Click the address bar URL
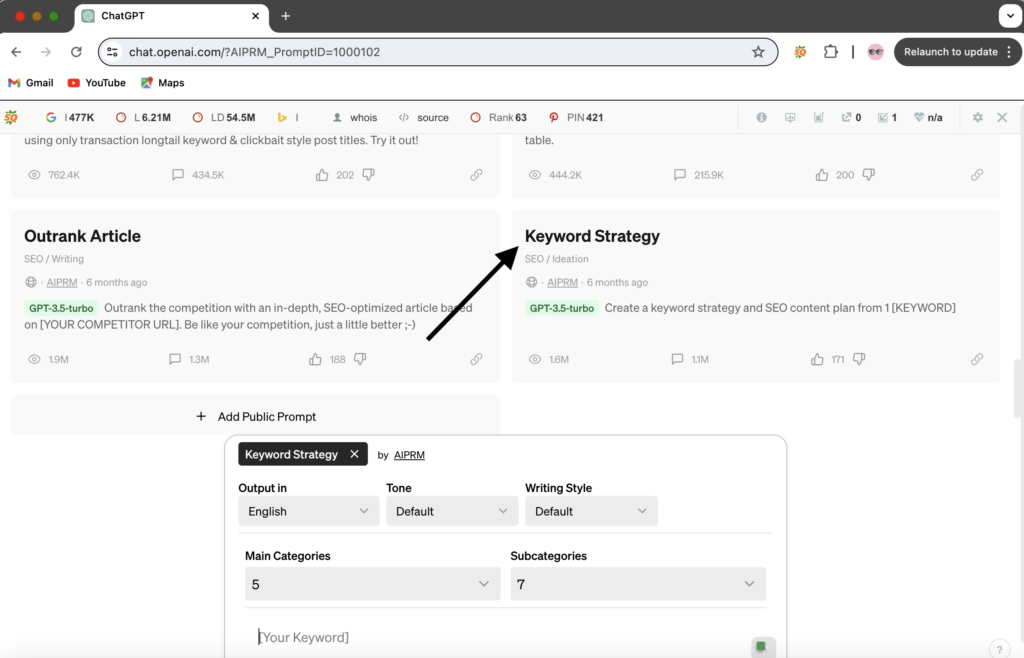 point(254,52)
